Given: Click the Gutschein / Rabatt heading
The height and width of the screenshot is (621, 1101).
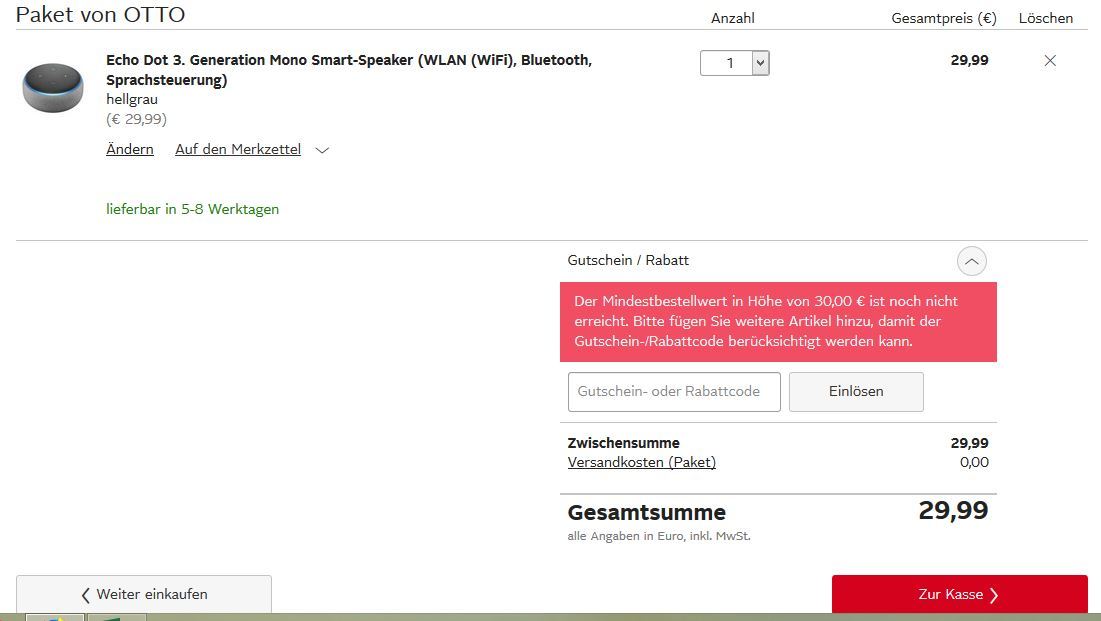Looking at the screenshot, I should pos(628,260).
